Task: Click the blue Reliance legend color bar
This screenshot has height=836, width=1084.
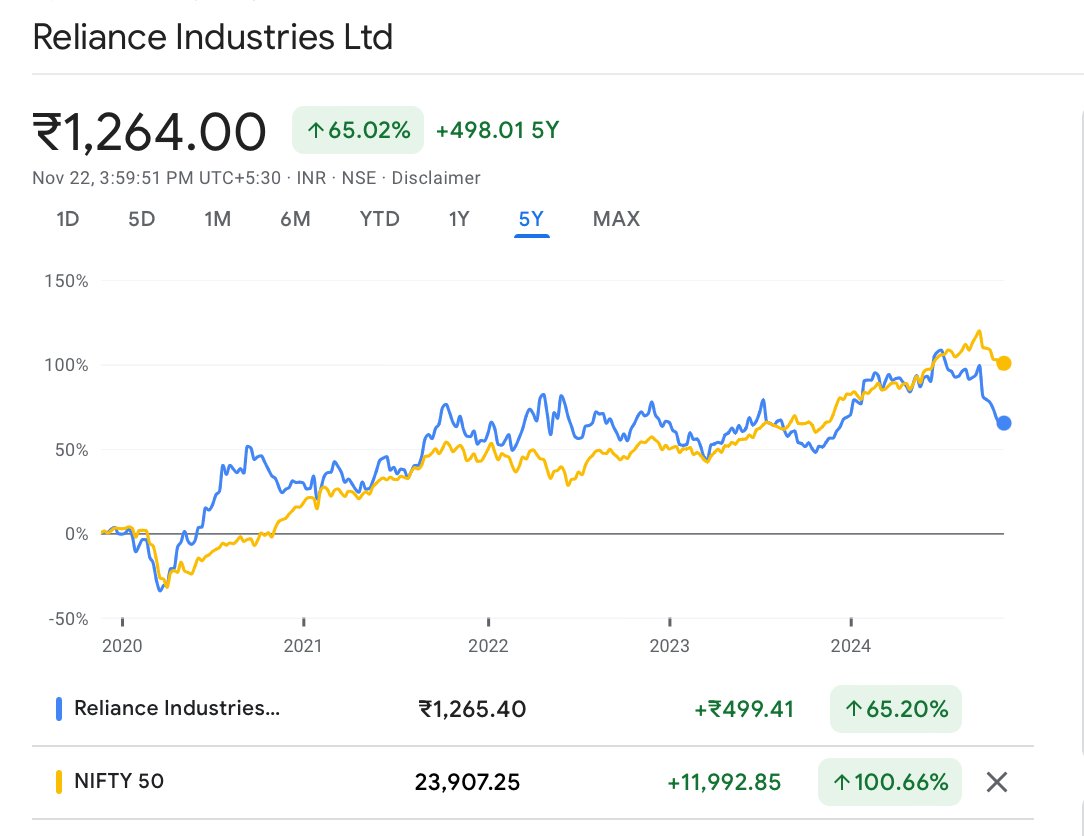Action: click(x=59, y=709)
